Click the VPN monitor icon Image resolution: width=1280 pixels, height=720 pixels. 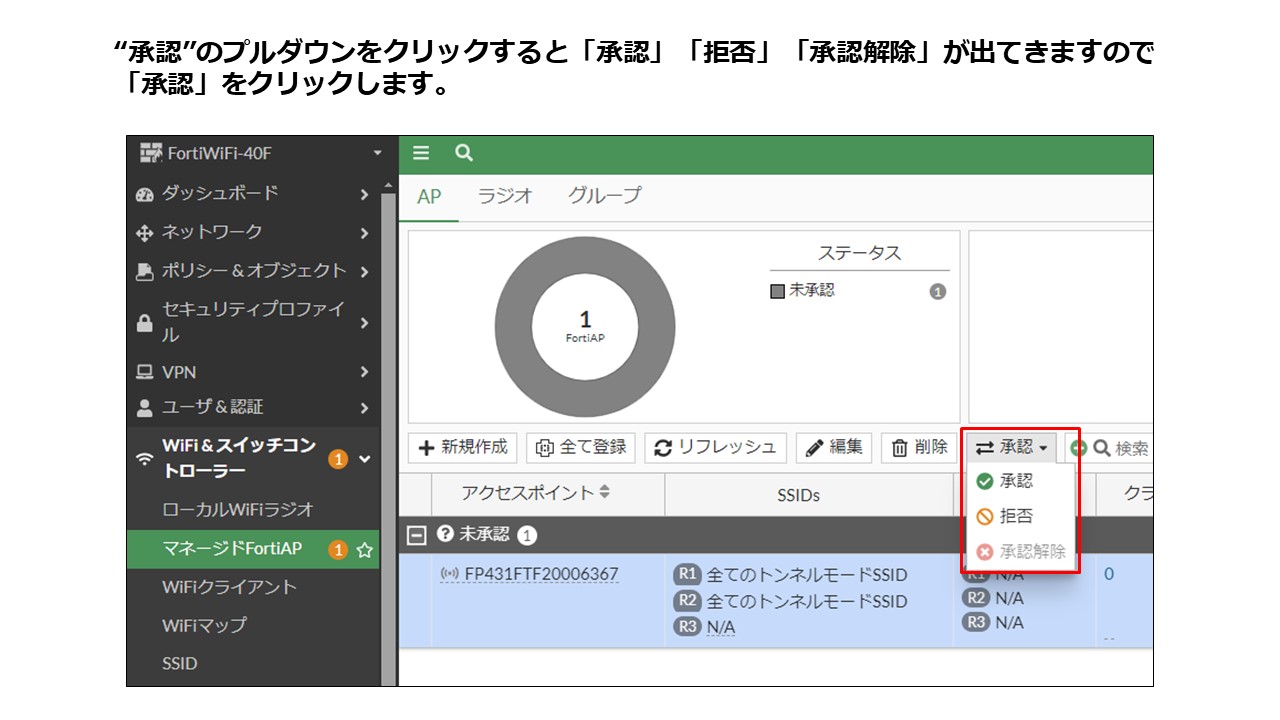144,372
